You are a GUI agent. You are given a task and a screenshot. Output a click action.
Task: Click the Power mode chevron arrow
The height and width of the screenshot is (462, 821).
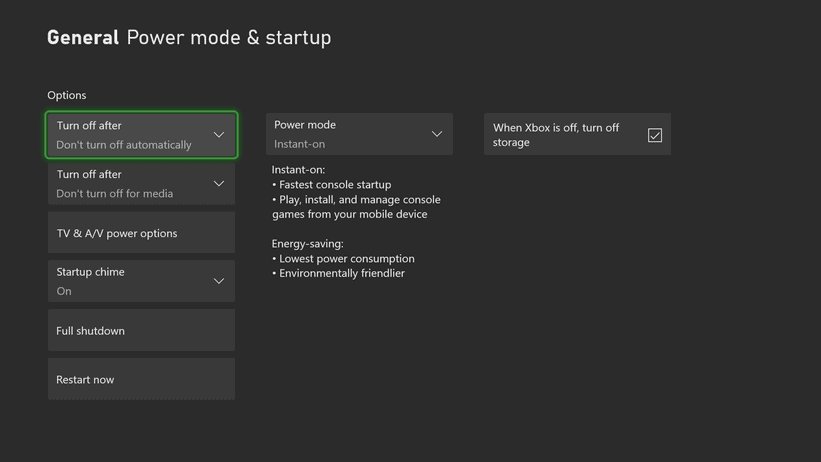[x=436, y=134]
